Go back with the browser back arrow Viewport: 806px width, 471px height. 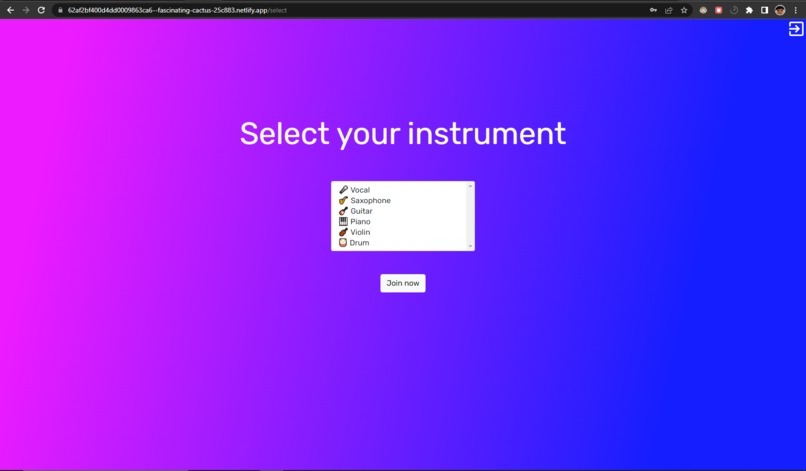(10, 10)
